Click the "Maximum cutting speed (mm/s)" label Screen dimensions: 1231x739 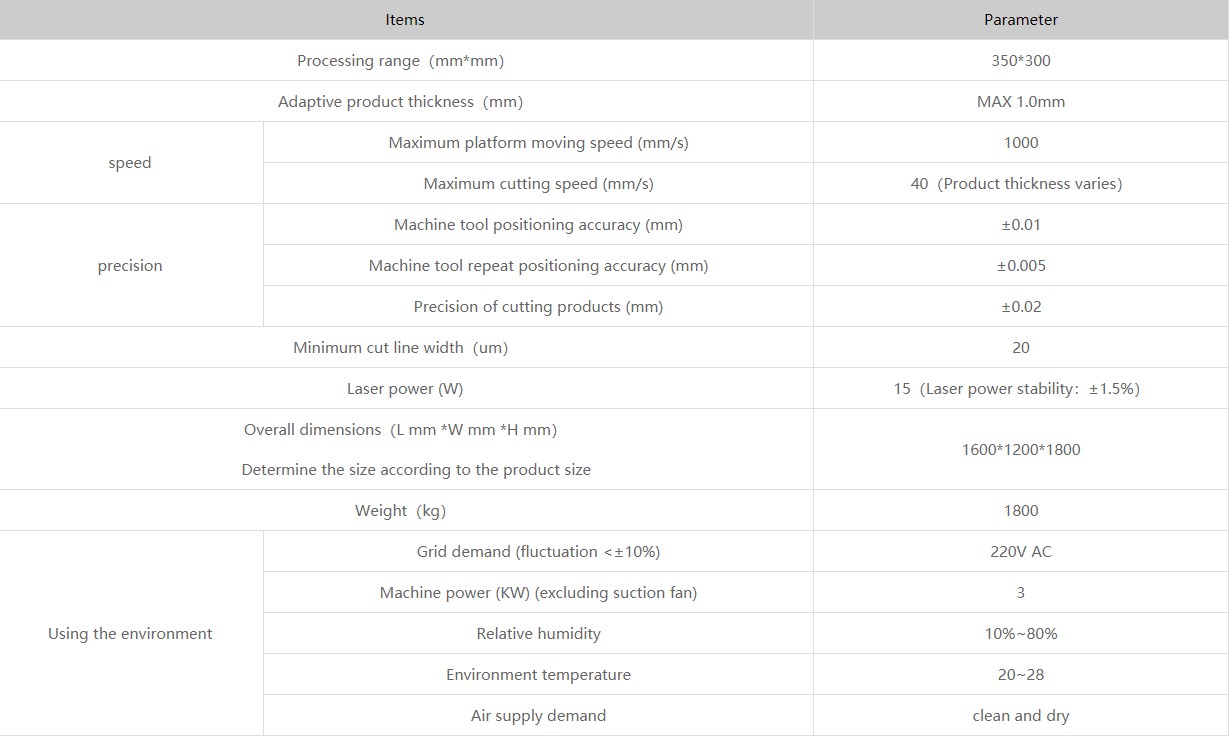[x=538, y=184]
